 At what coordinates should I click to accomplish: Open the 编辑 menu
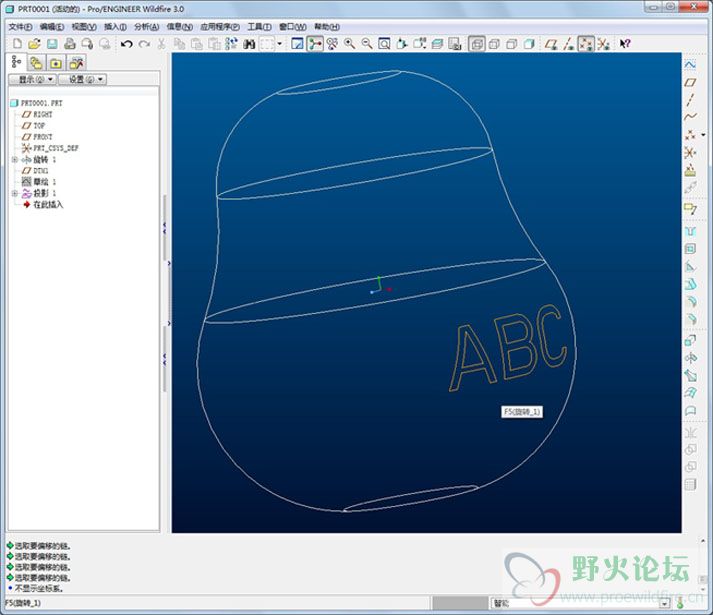point(52,27)
